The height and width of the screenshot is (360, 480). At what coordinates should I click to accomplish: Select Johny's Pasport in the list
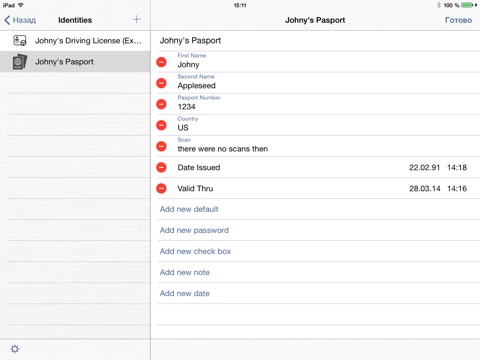pyautogui.click(x=75, y=62)
